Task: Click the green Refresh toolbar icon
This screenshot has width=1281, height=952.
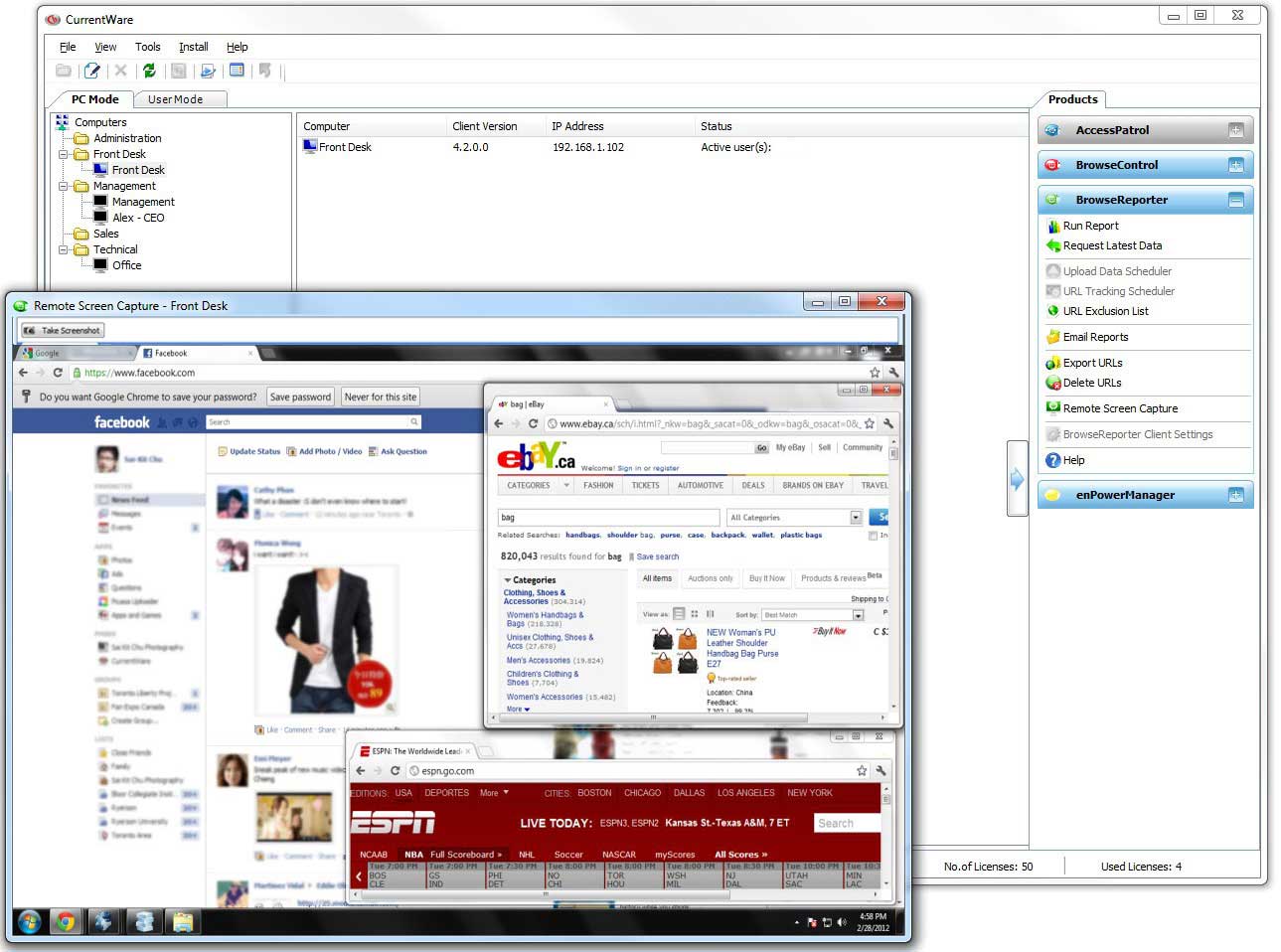Action: pos(149,71)
